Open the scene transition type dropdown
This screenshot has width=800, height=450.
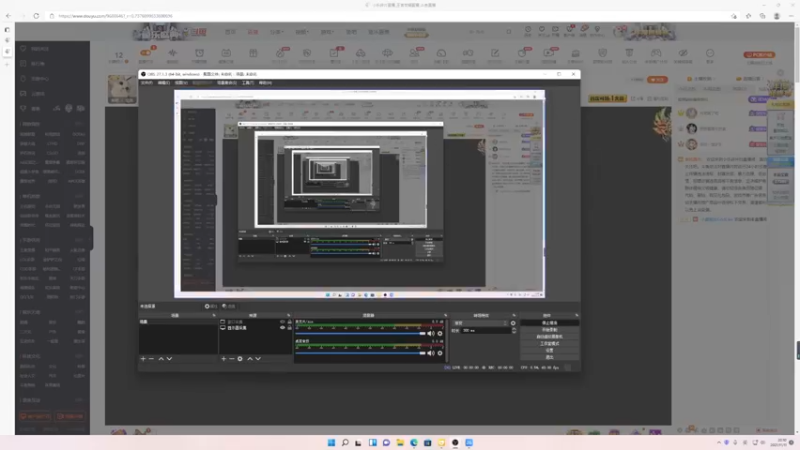[481, 323]
